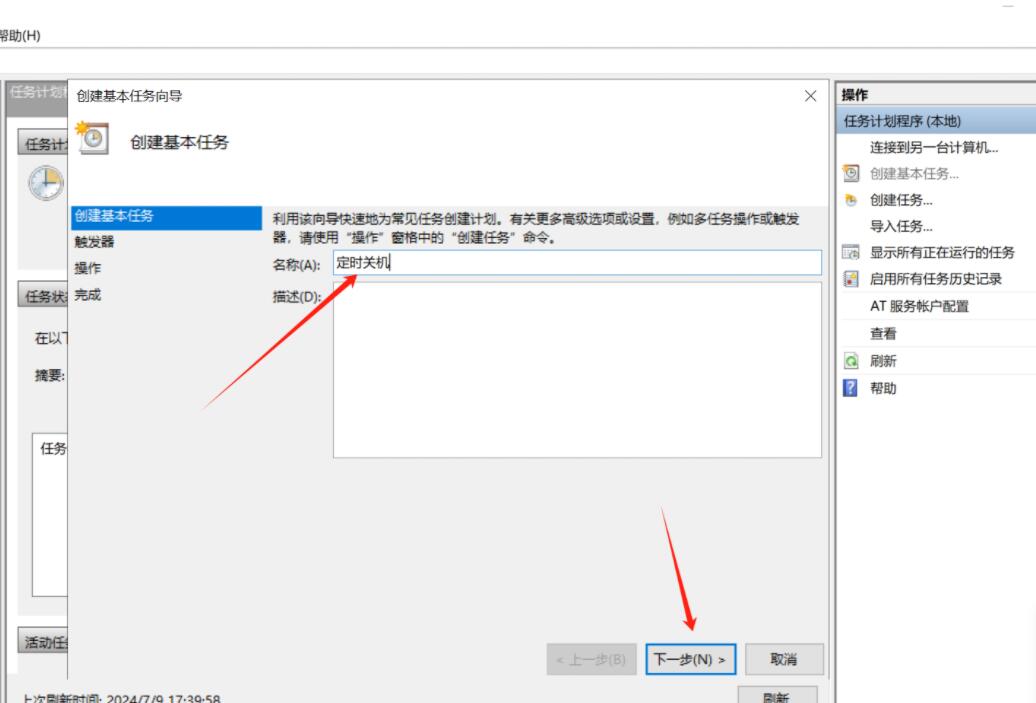Click the 创建任务 icon in the 操作 pane
This screenshot has height=703, width=1036.
pyautogui.click(x=851, y=200)
